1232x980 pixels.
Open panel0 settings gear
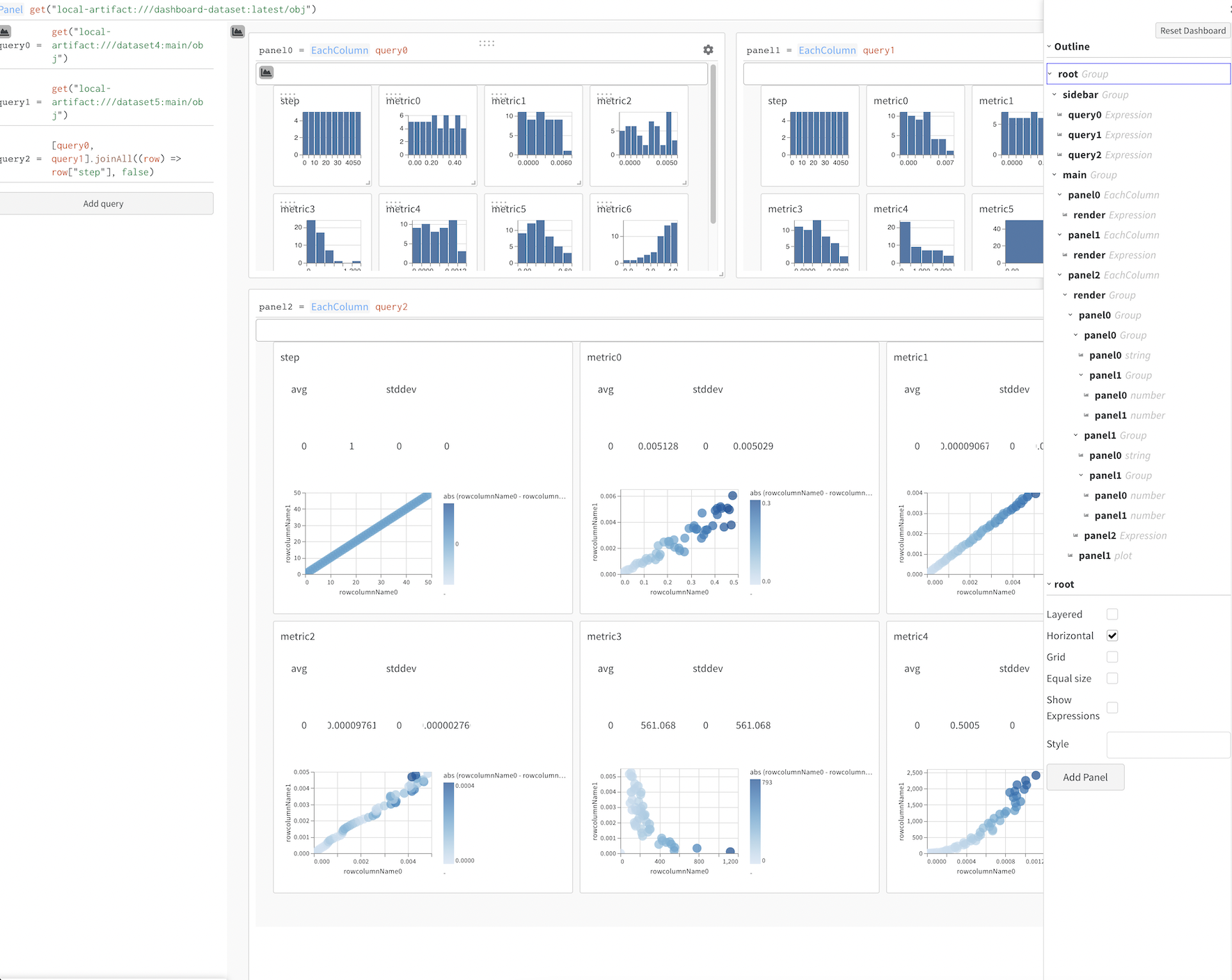[x=708, y=50]
